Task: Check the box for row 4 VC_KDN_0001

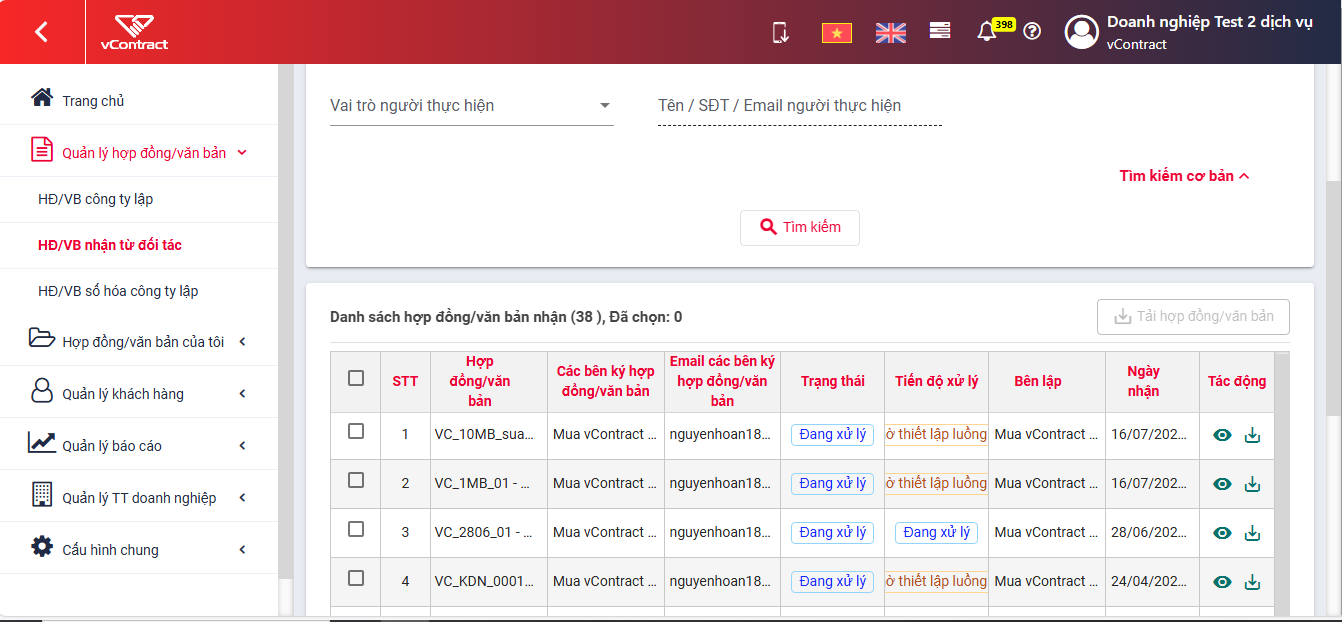Action: (x=356, y=578)
